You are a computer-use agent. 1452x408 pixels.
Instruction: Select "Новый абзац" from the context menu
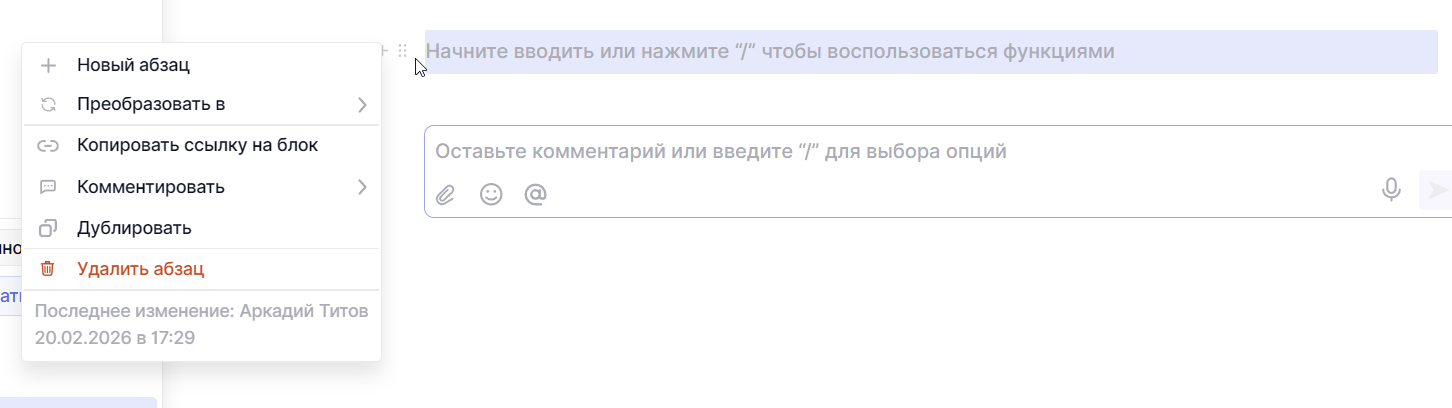coord(133,65)
